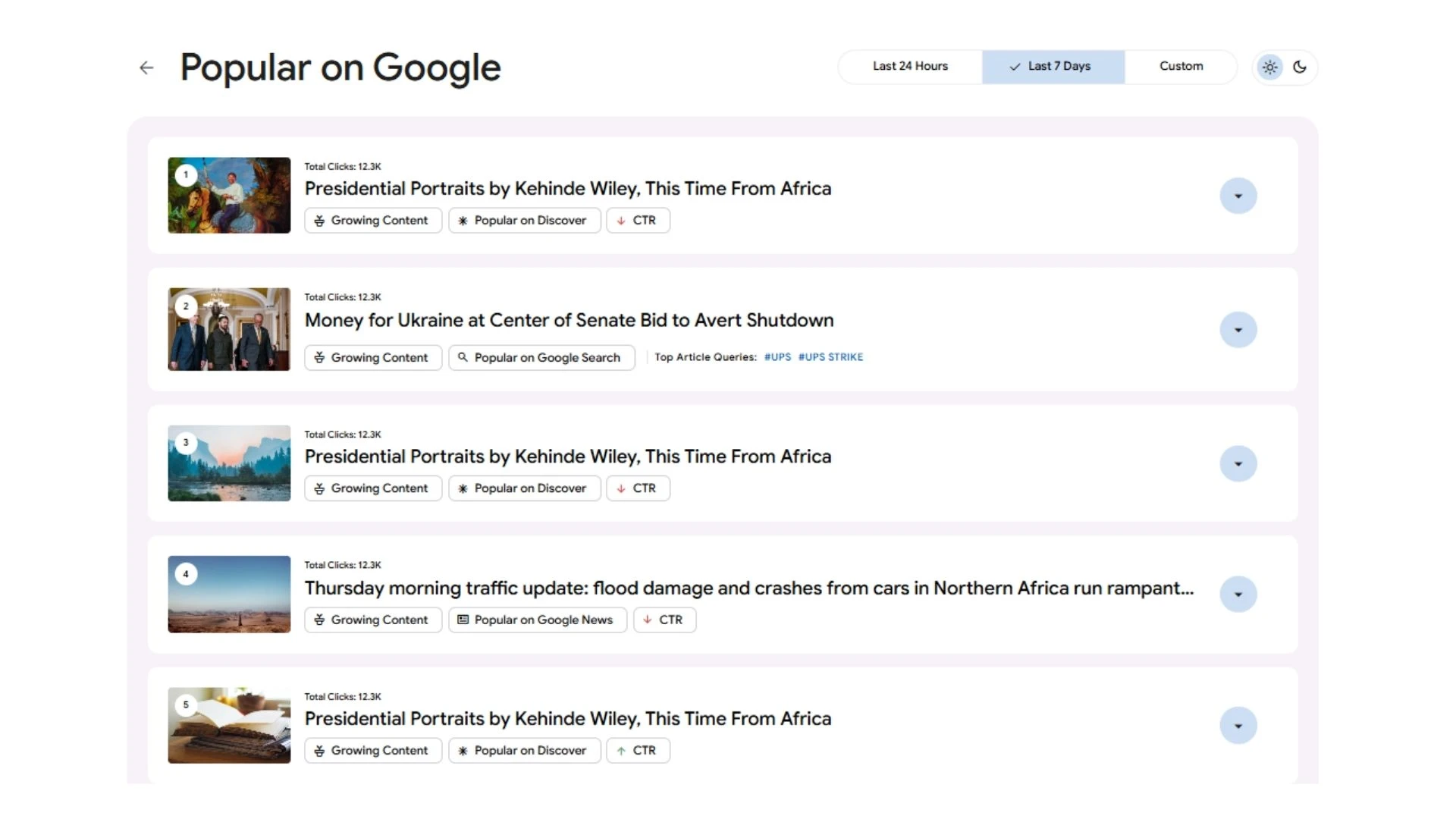Click the Yosemite thumbnail on the third article
Viewport: 1456px width, 819px height.
(228, 463)
